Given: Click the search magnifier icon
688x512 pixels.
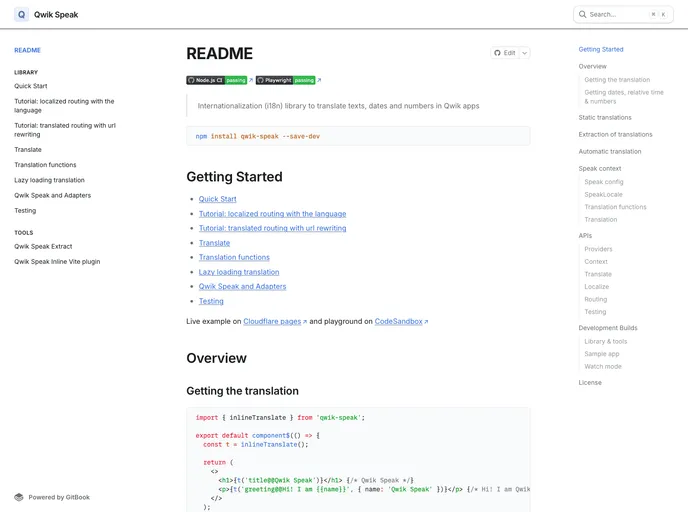Looking at the screenshot, I should click(x=583, y=14).
